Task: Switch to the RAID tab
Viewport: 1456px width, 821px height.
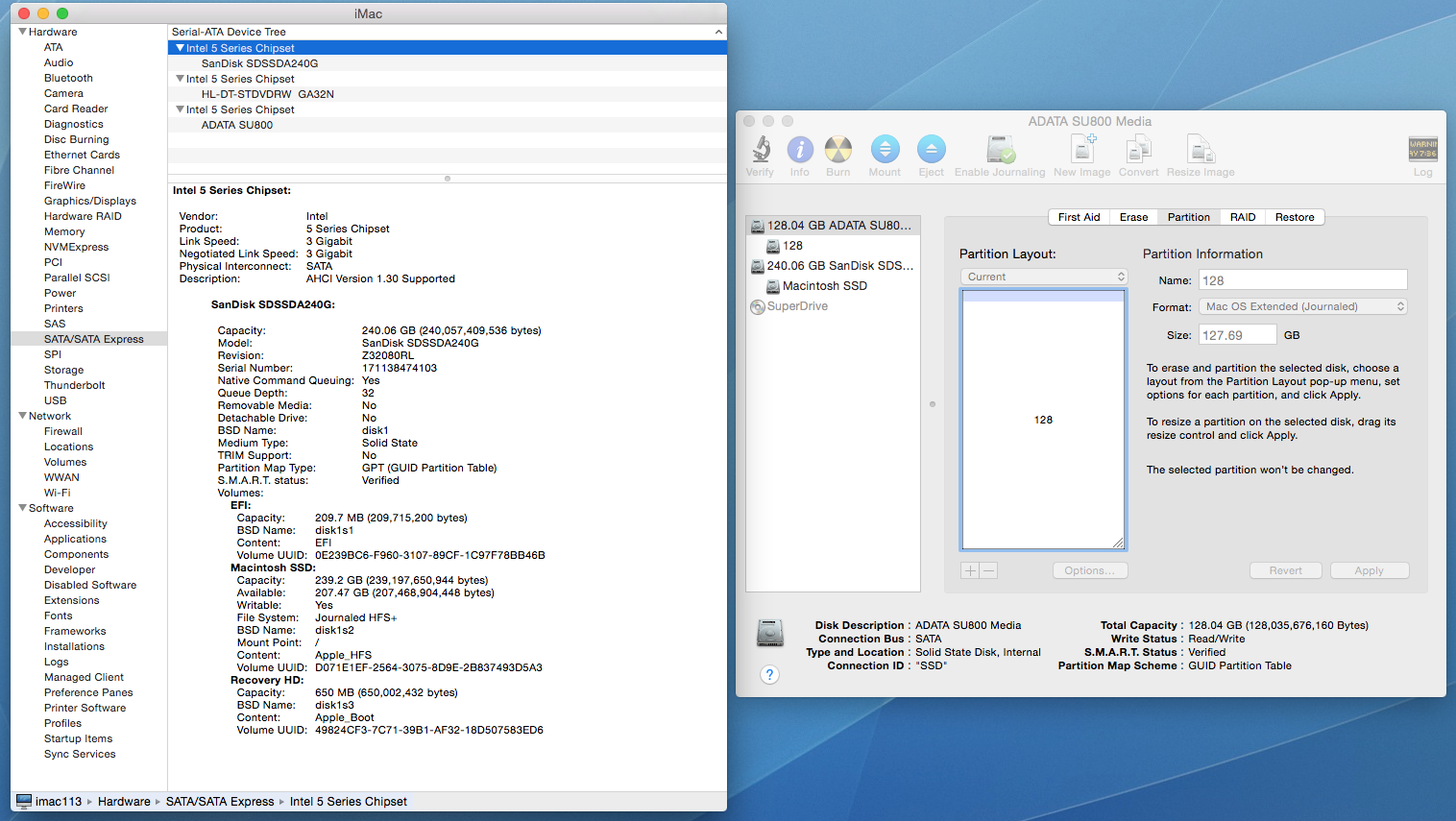Action: point(1243,217)
